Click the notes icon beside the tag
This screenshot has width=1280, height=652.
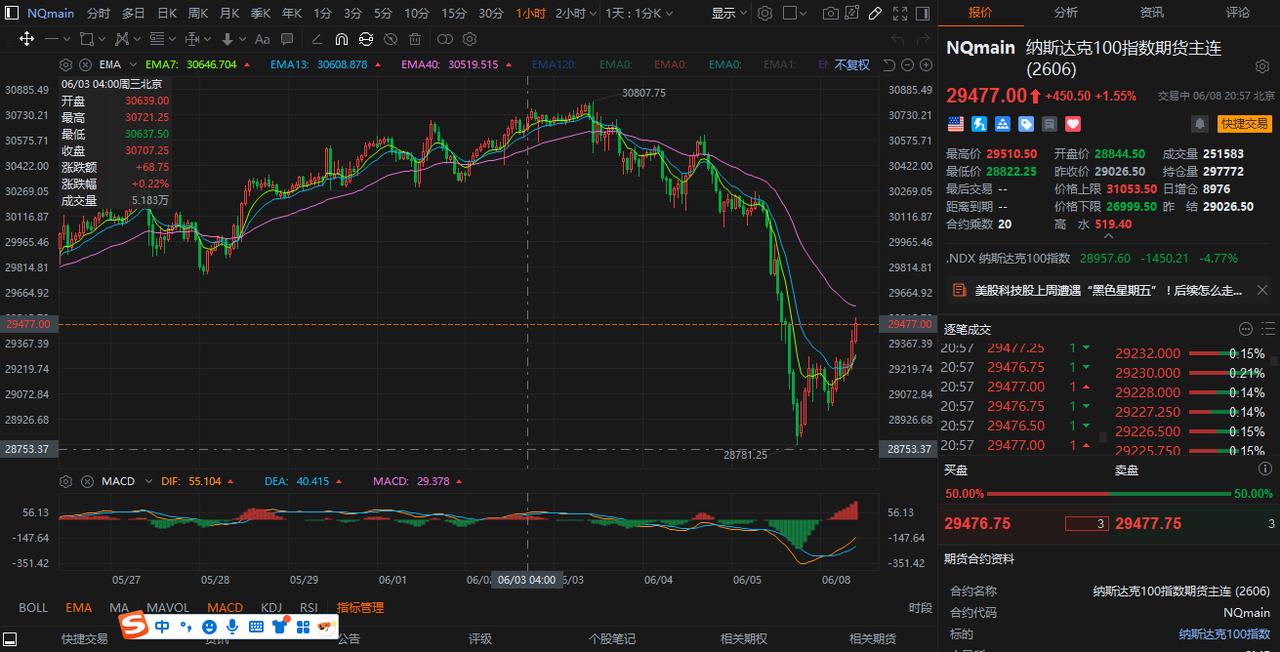pos(1050,124)
